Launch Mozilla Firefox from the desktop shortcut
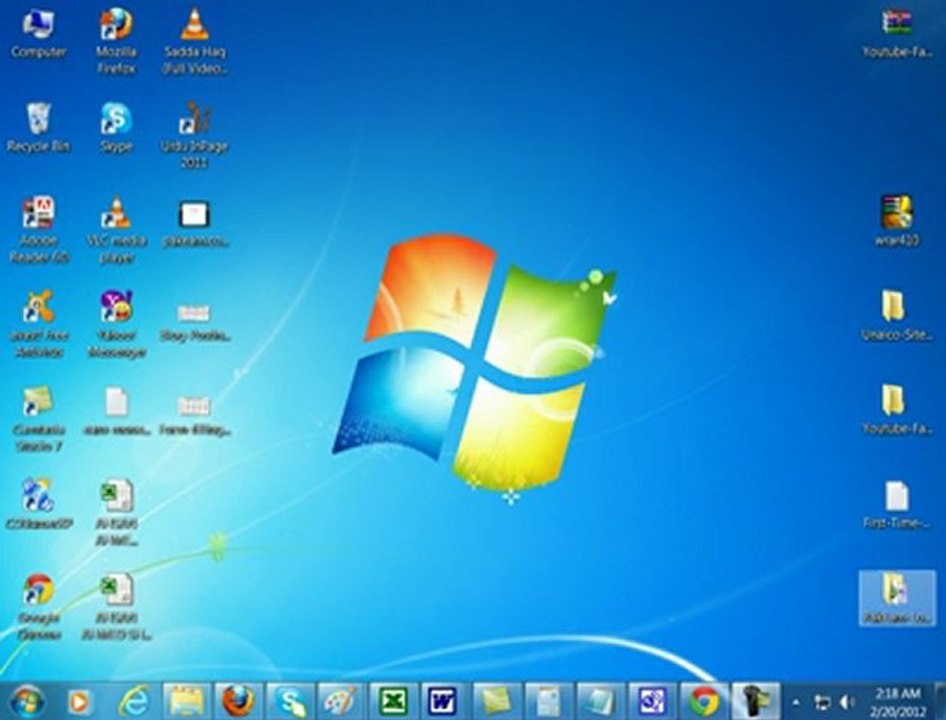 (116, 41)
